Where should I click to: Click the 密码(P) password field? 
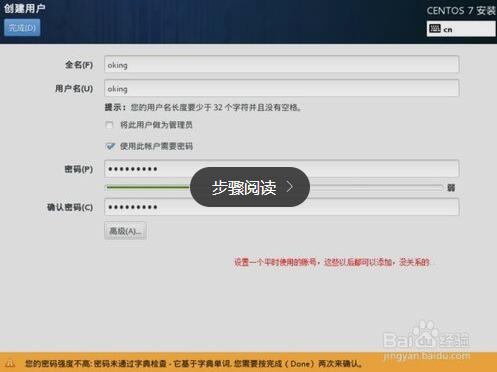click(x=281, y=169)
